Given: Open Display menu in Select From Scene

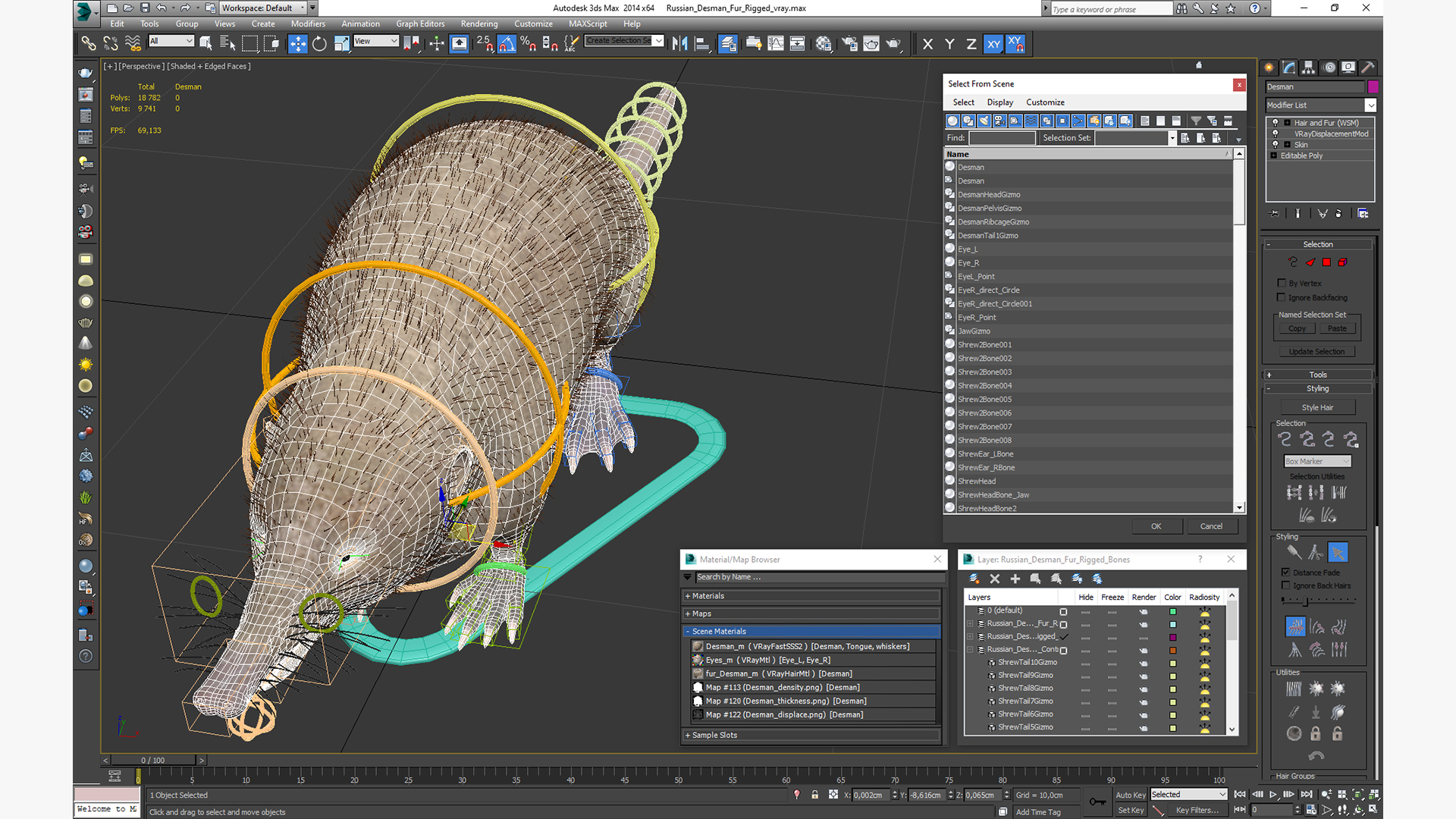Looking at the screenshot, I should pyautogui.click(x=999, y=102).
